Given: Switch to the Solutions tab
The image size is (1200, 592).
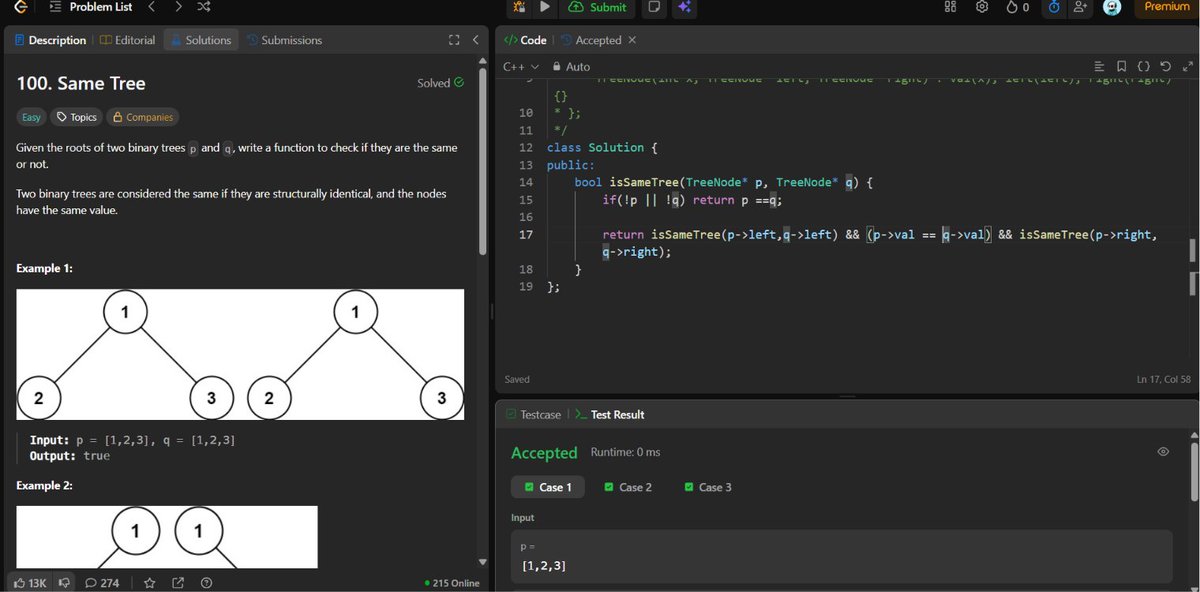Looking at the screenshot, I should pos(200,40).
